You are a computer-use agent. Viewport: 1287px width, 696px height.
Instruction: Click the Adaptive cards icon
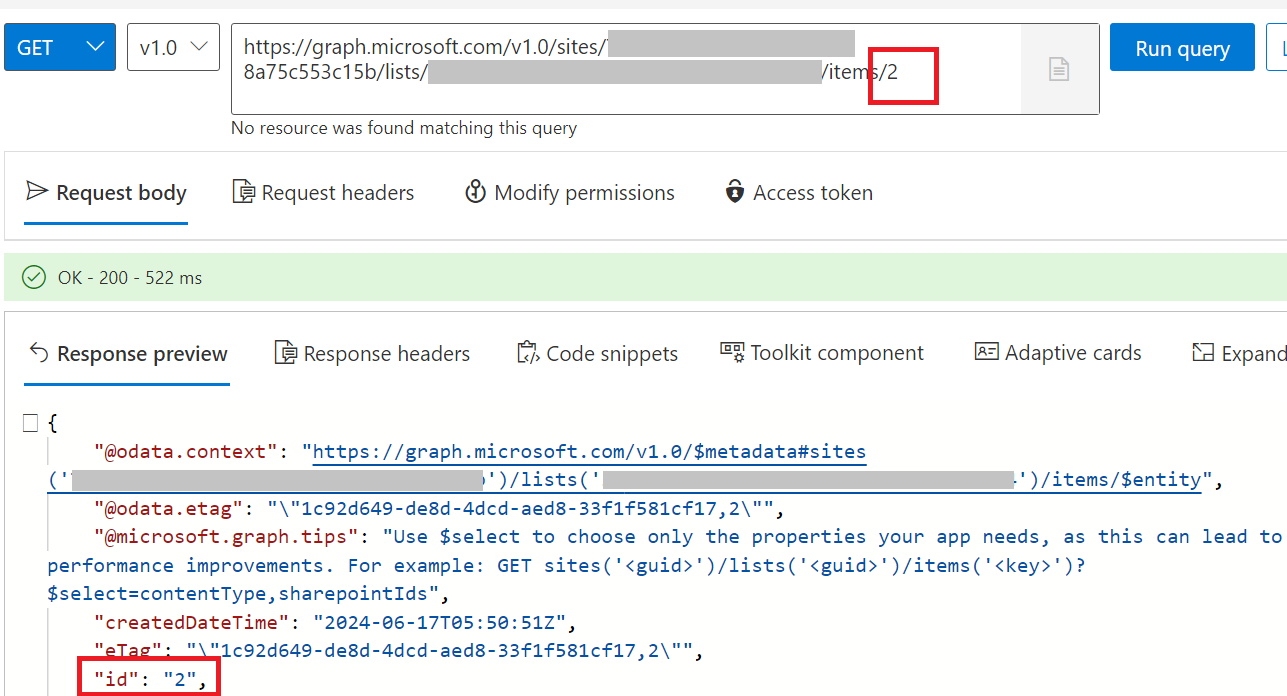[986, 352]
